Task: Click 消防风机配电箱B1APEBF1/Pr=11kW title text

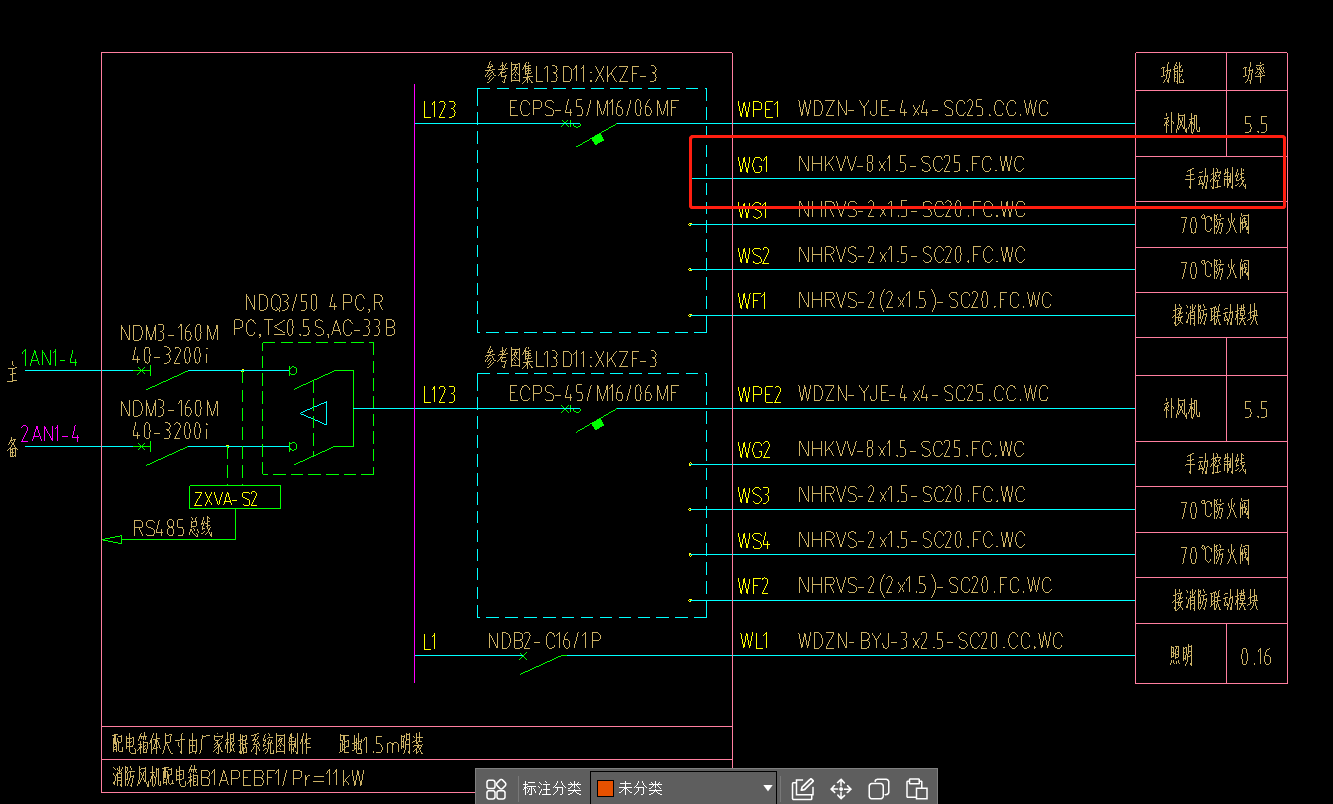Action: 238,777
